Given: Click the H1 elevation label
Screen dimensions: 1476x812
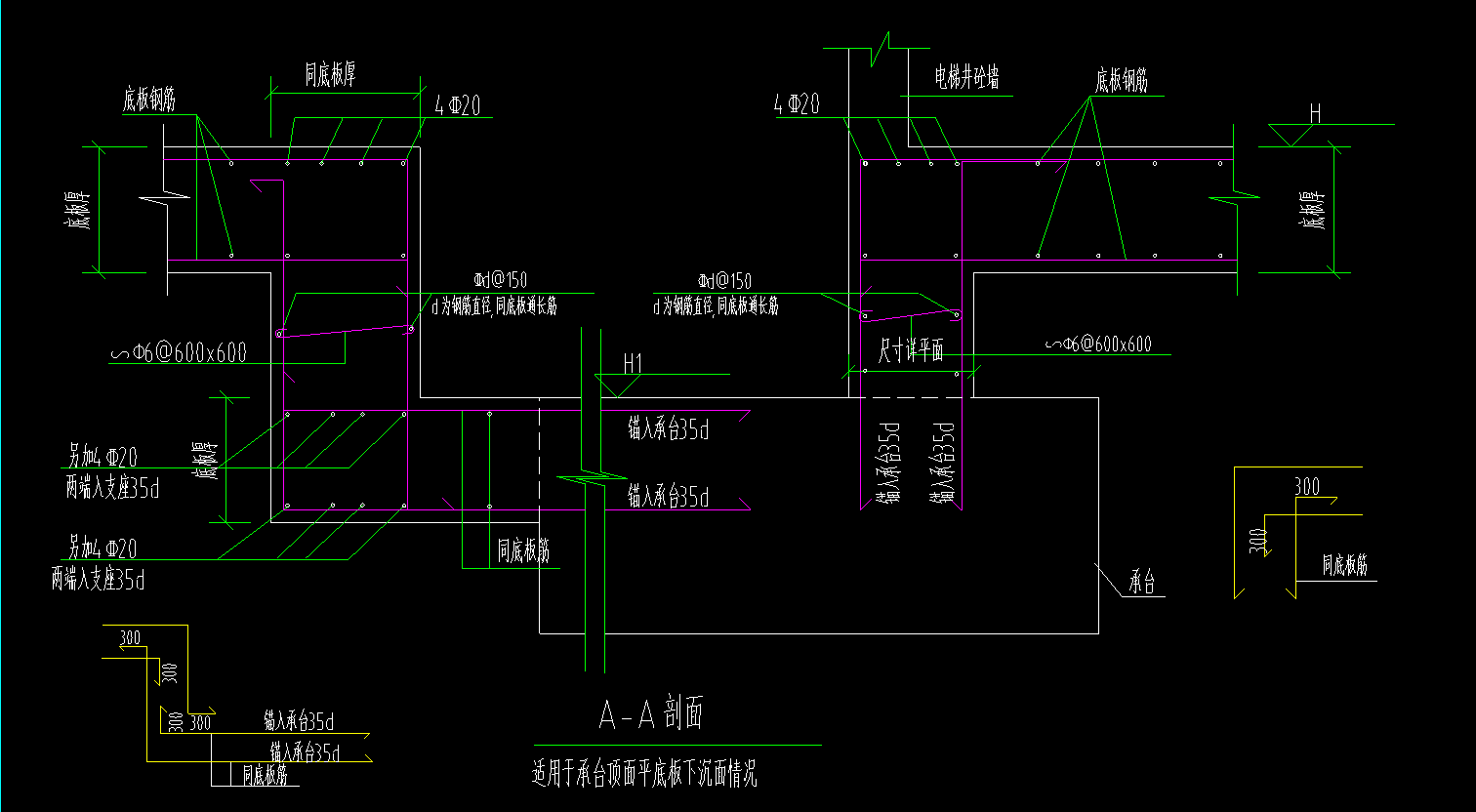Looking at the screenshot, I should [x=634, y=363].
